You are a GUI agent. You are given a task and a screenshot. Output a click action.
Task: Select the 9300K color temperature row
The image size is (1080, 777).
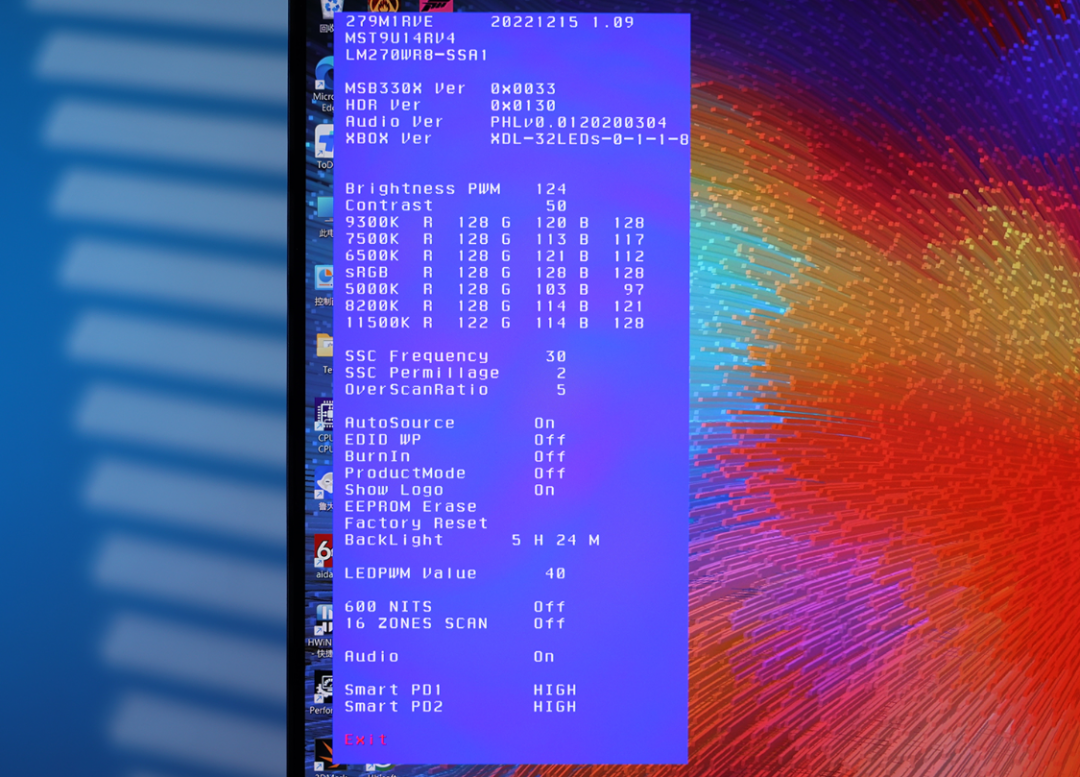[495, 222]
